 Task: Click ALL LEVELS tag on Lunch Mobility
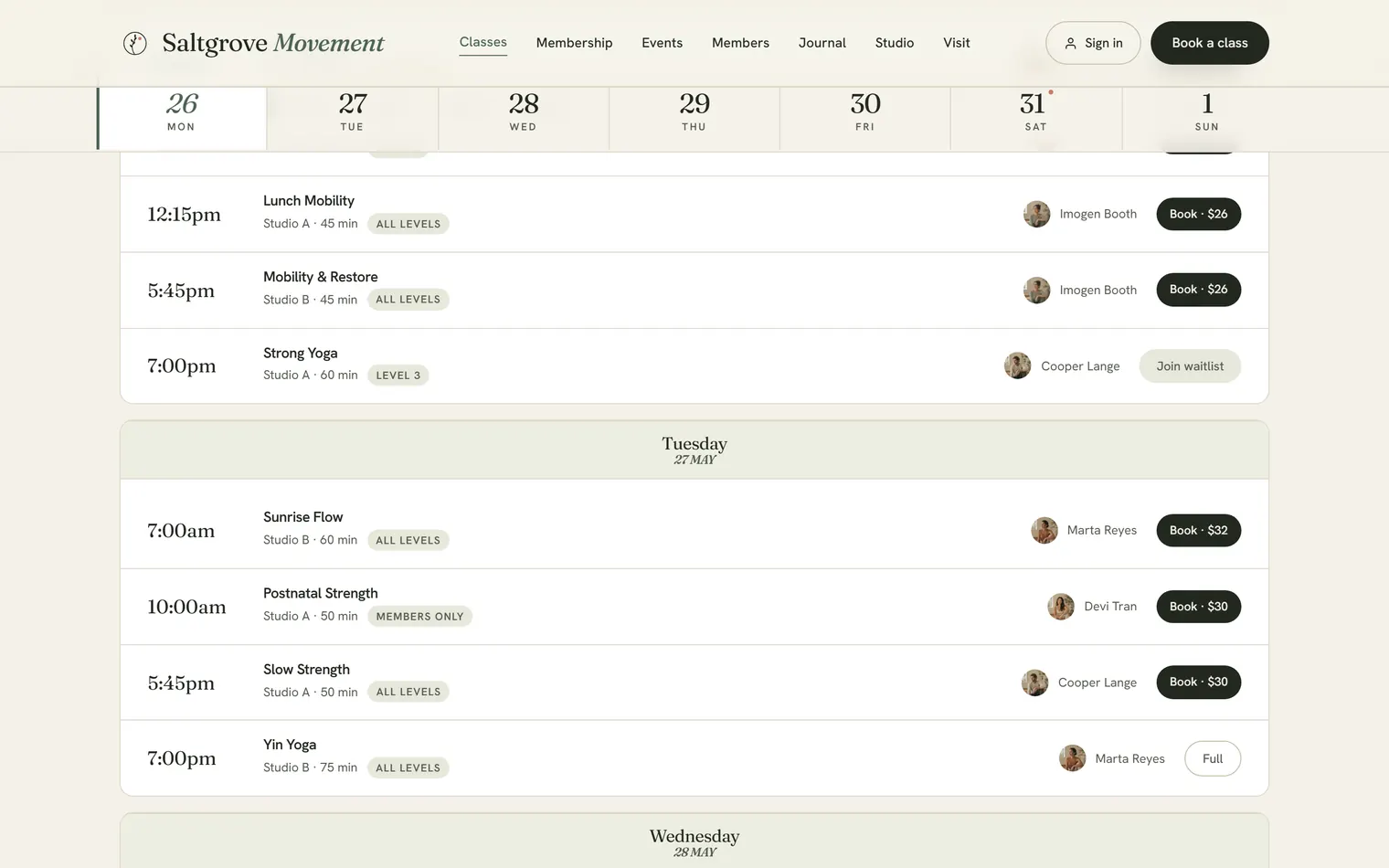click(x=408, y=224)
